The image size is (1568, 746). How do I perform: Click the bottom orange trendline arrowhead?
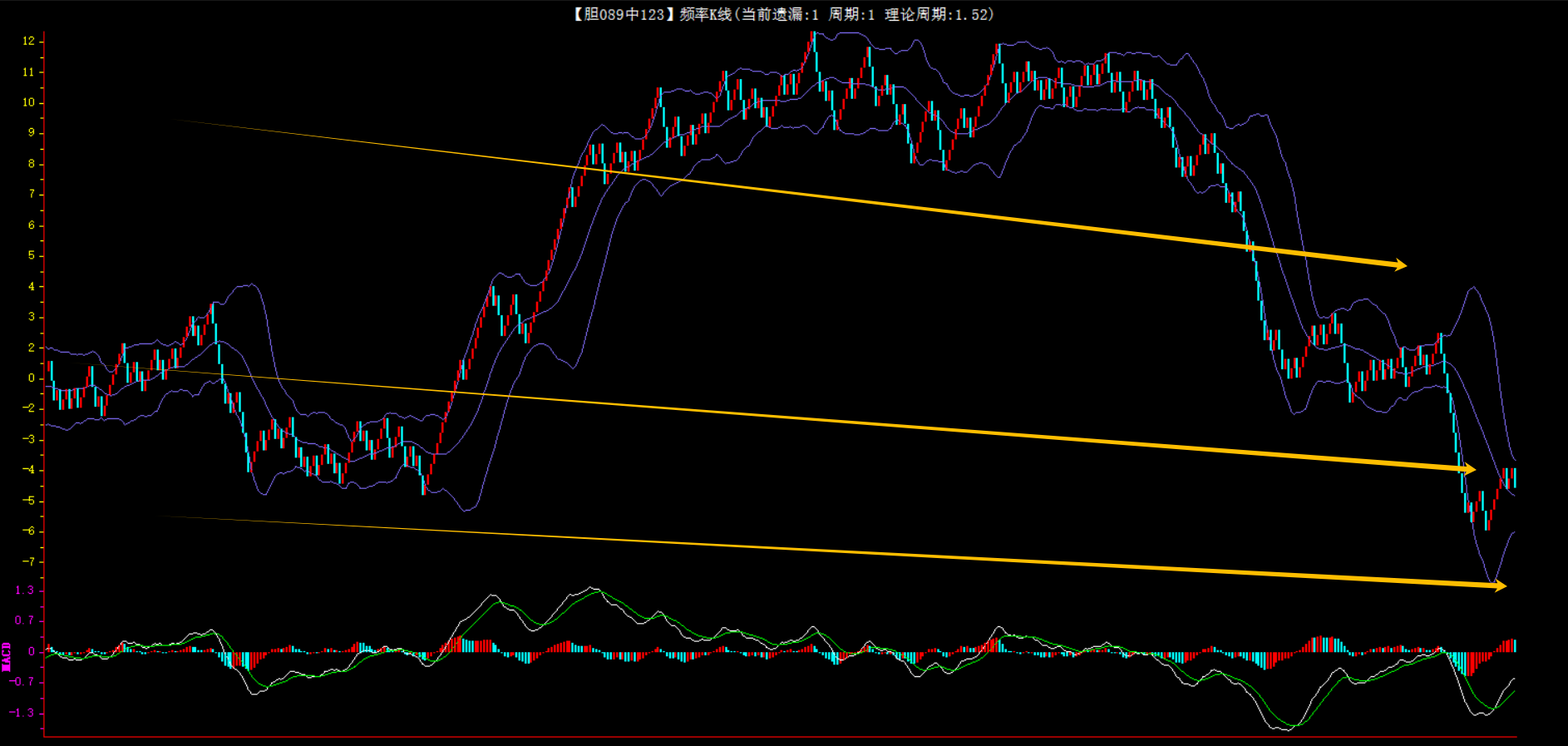coord(1500,586)
